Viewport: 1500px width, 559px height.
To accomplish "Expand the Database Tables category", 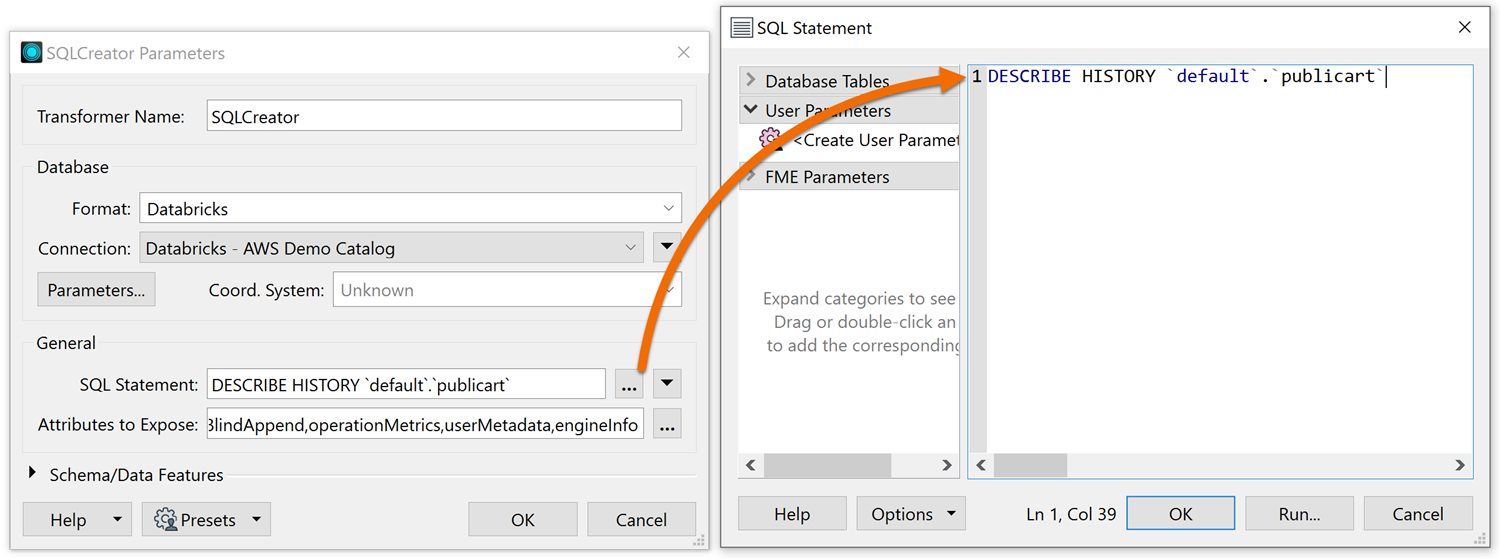I will (751, 81).
